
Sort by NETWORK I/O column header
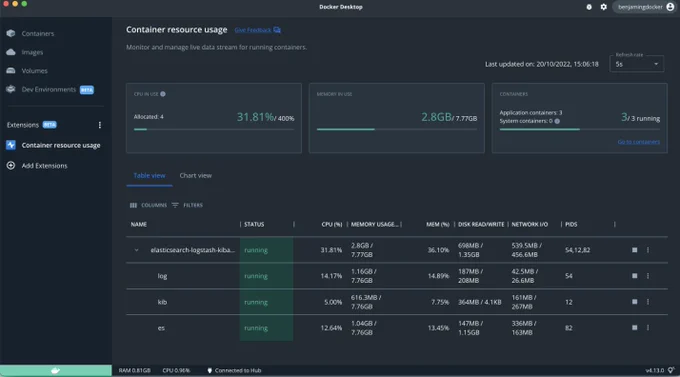point(530,224)
